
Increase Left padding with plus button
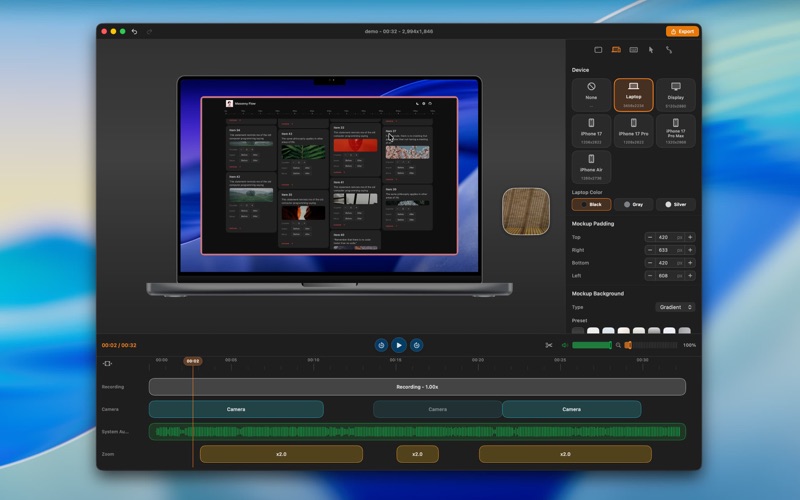(x=690, y=276)
